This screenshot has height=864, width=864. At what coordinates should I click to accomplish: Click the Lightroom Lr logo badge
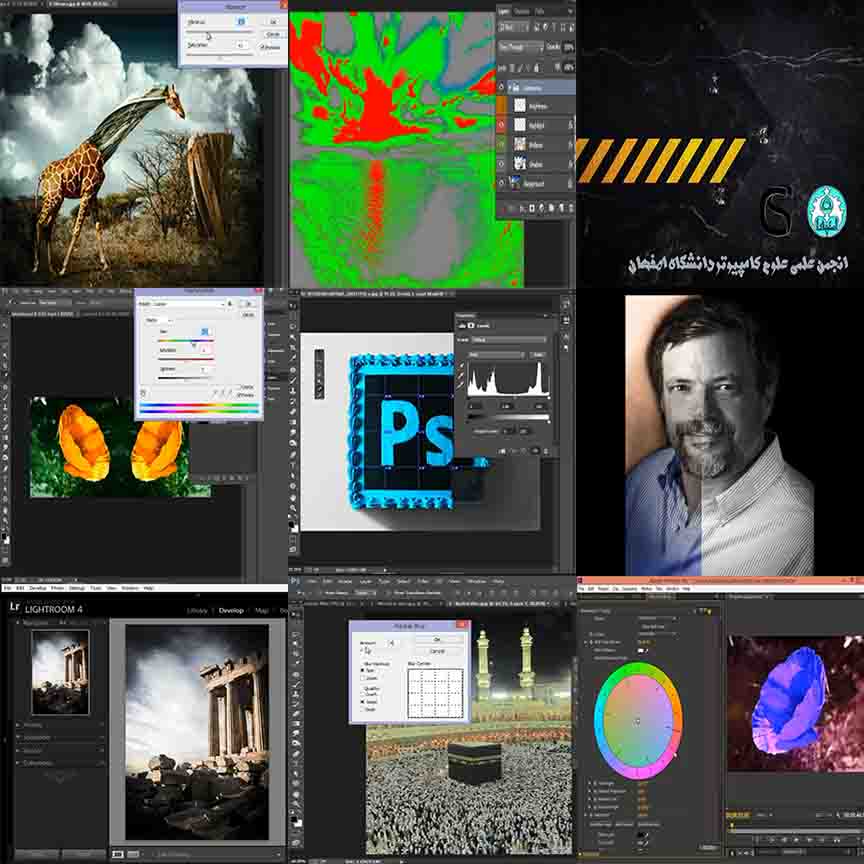15,606
